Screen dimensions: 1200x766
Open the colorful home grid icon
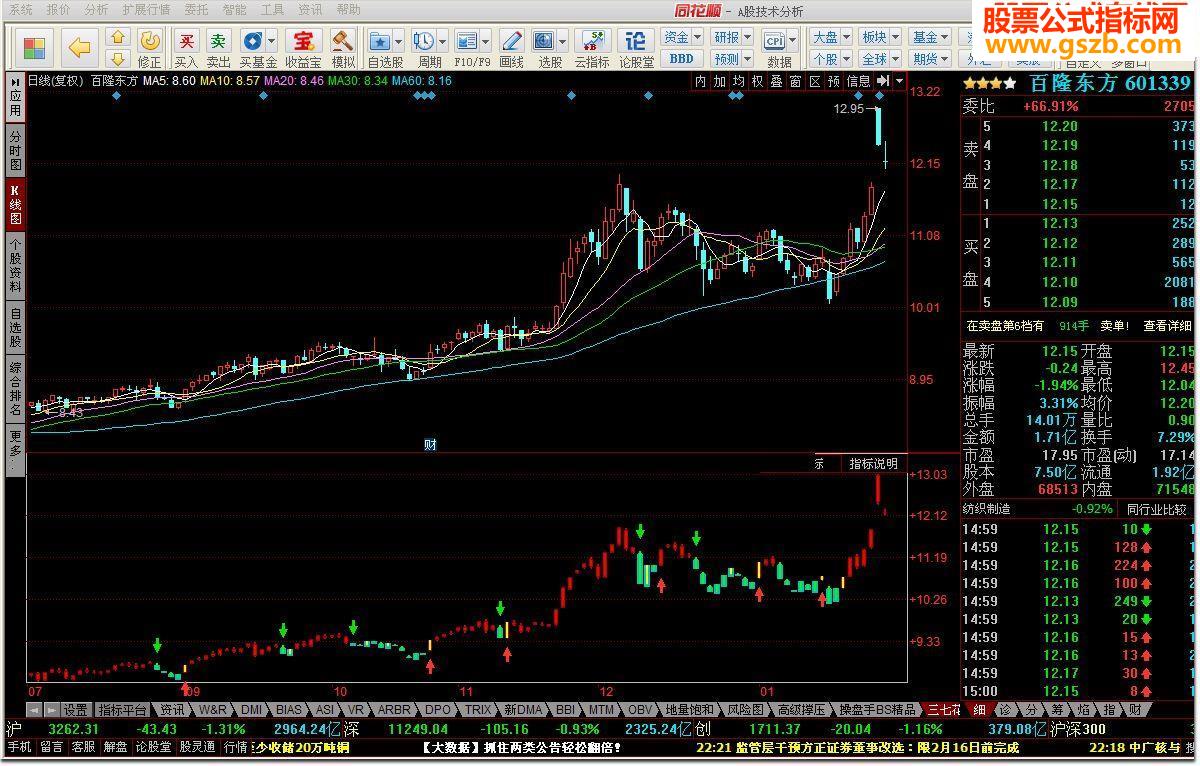[x=35, y=47]
